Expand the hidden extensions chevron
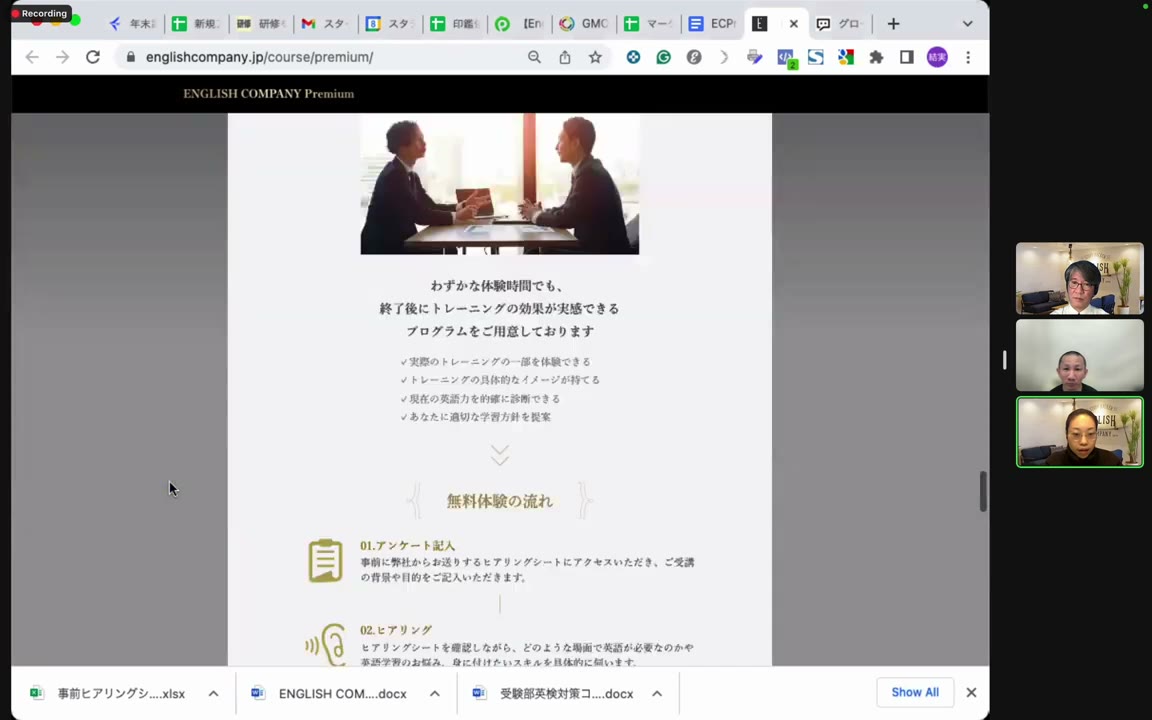Screen dimensions: 1152x720 coord(724,57)
